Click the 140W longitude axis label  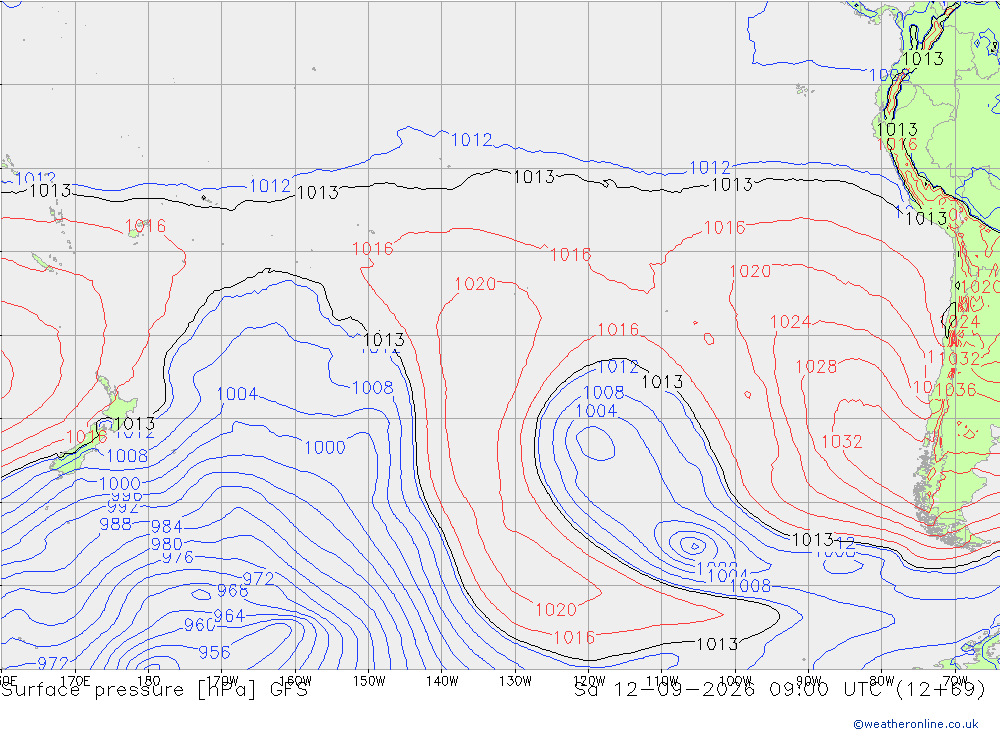(x=442, y=681)
